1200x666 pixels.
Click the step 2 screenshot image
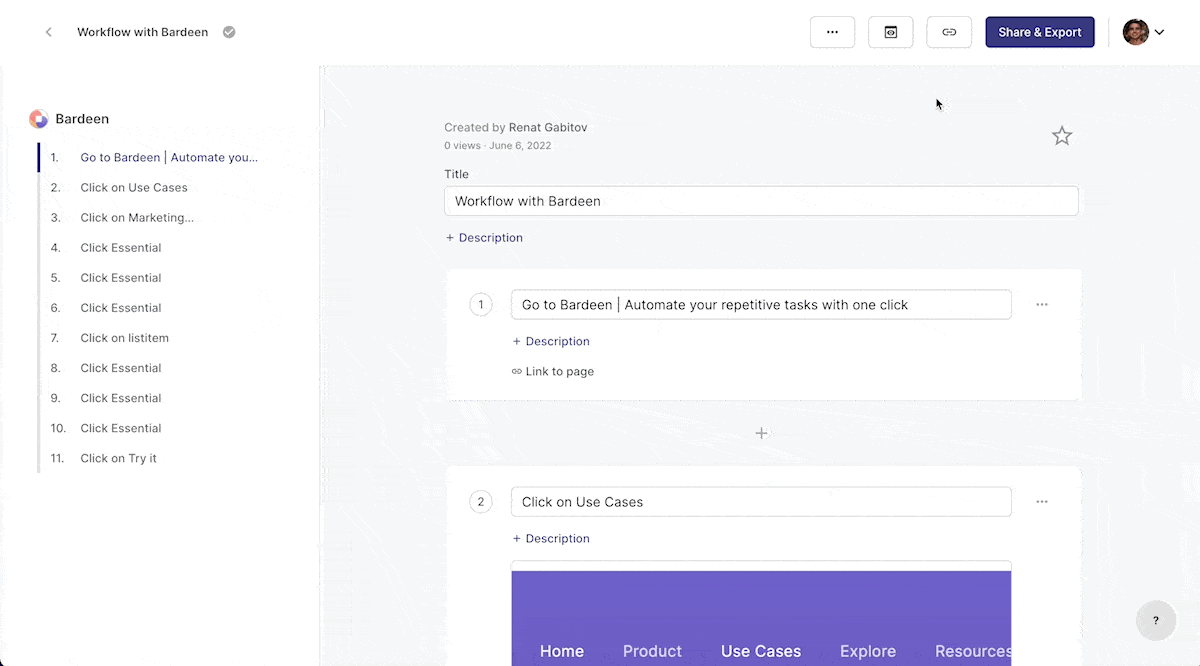(x=761, y=613)
